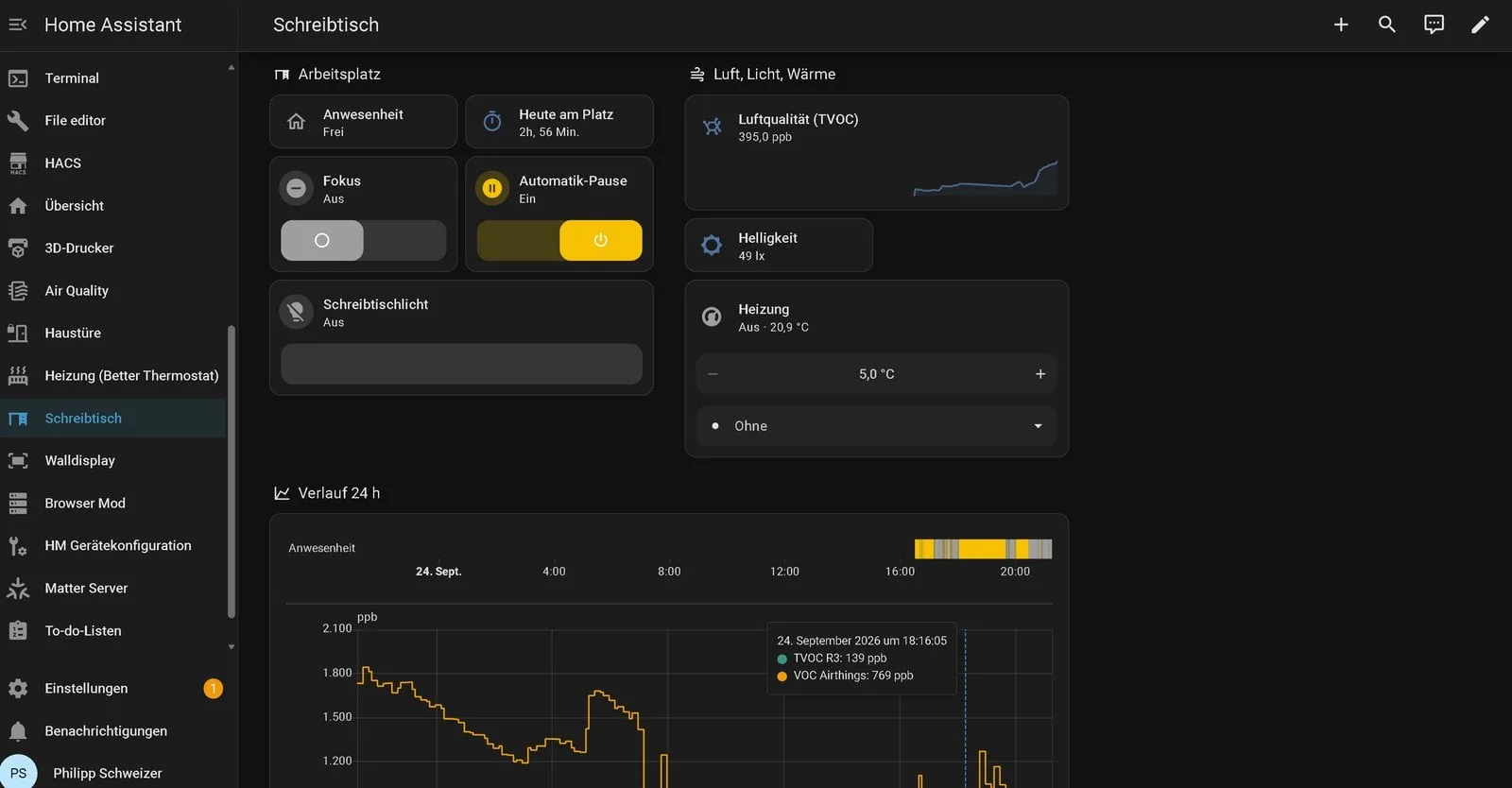Click the 3D-Drucker printer icon
1512x788 pixels.
tap(18, 248)
